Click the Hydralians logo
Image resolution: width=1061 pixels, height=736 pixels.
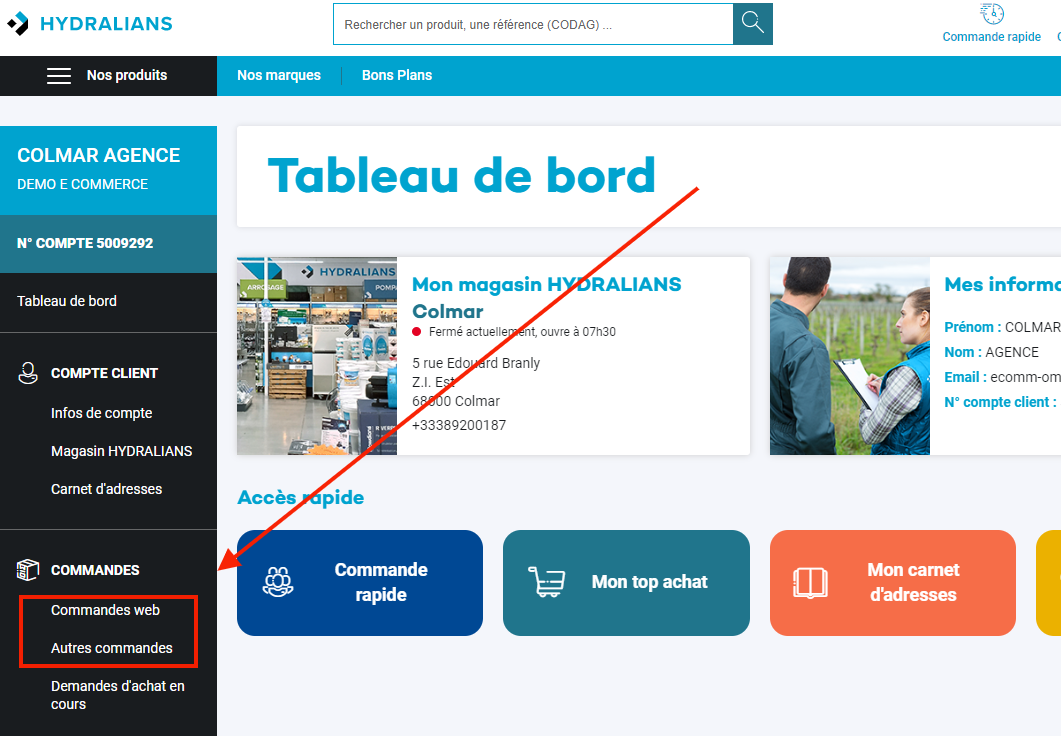tap(89, 24)
